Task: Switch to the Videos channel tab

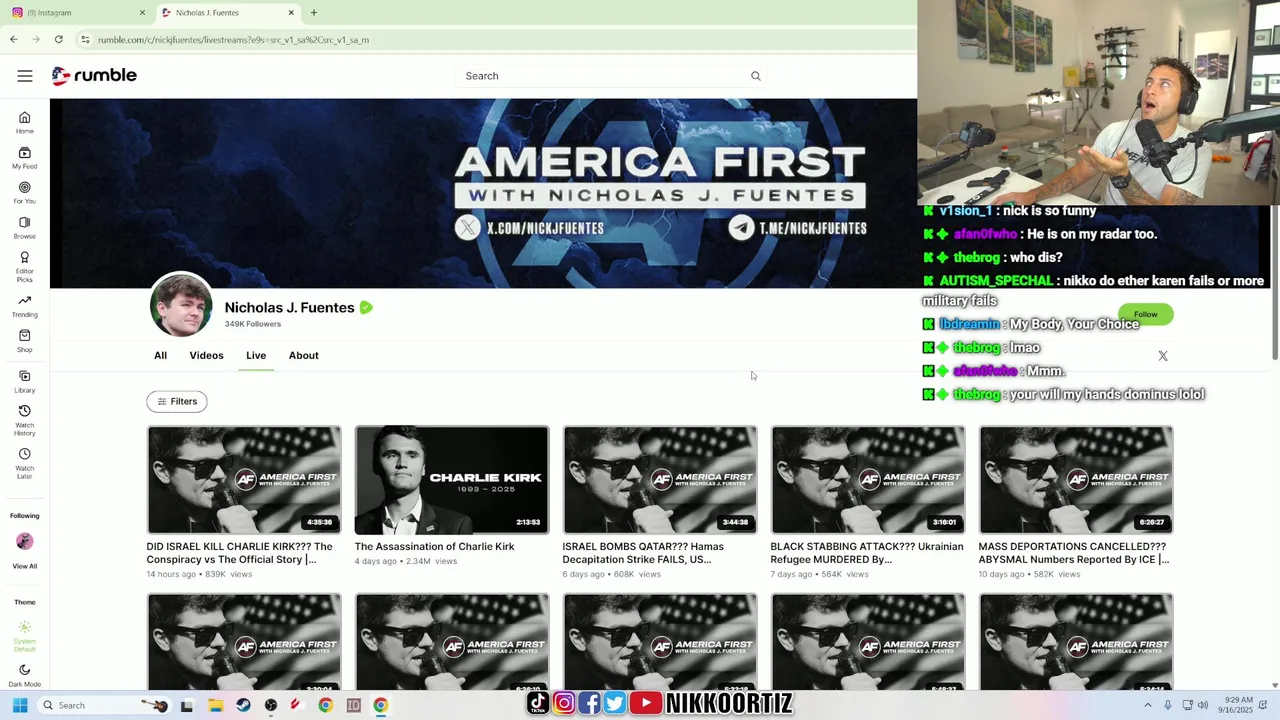Action: click(206, 355)
